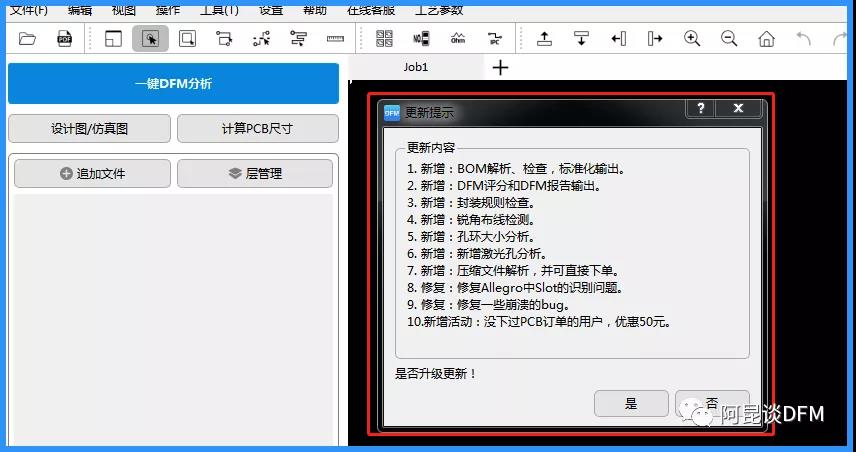Viewport: 856px width, 452px height.
Task: Switch to the Job1 tab
Action: click(416, 67)
